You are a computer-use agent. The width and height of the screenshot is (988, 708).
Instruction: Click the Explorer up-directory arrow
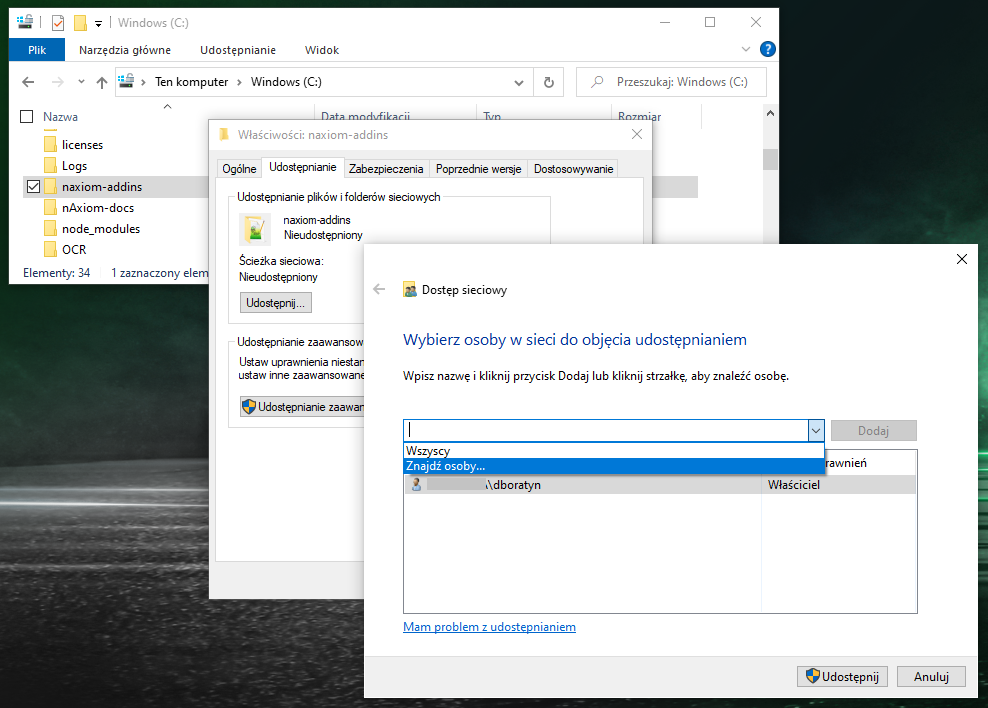101,83
